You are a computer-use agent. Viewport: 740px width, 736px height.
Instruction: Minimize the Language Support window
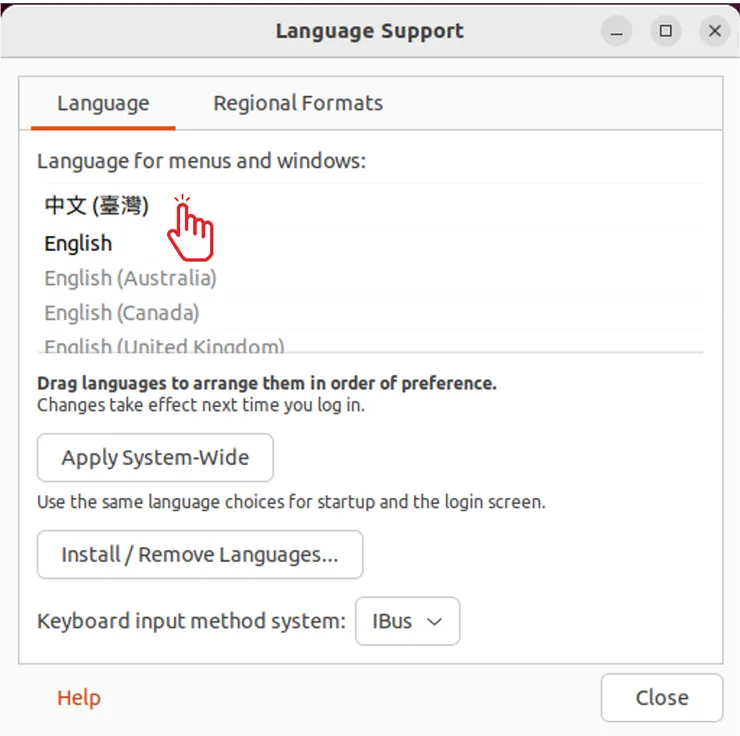[x=618, y=31]
